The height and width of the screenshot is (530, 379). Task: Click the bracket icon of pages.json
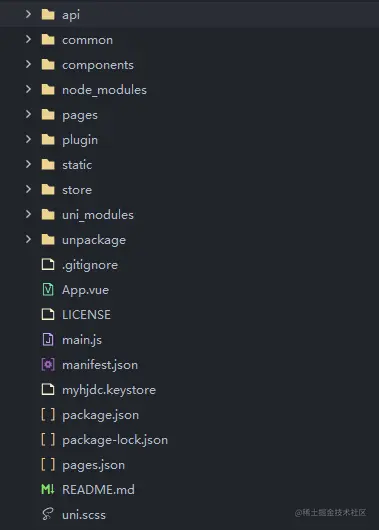click(x=48, y=465)
